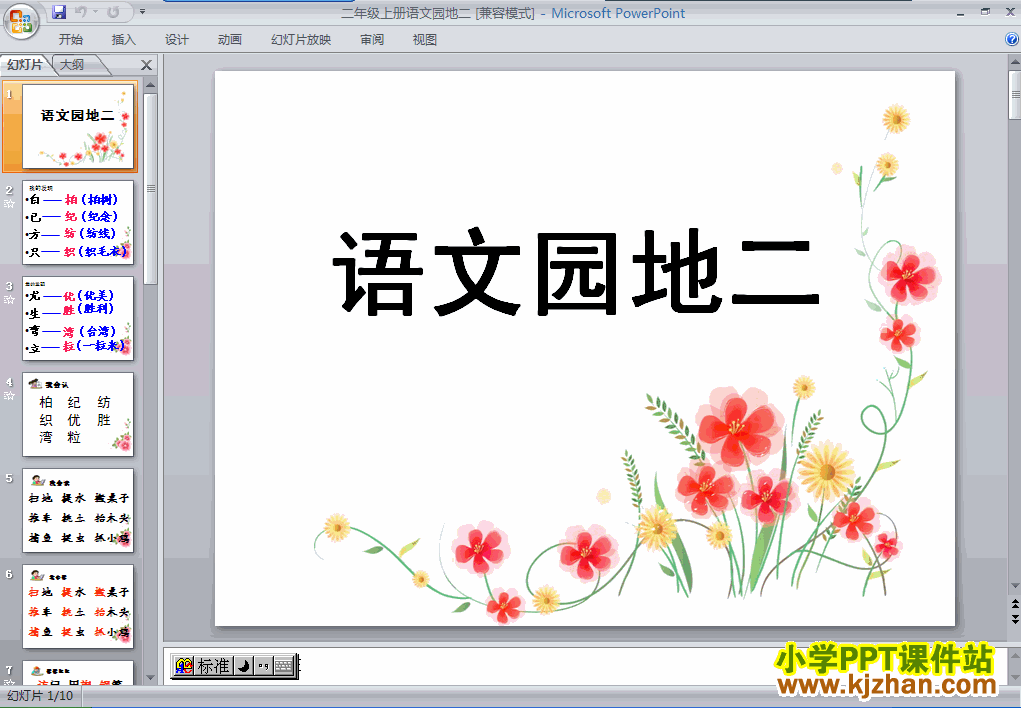The image size is (1021, 708).
Task: Click the thumbnail pane scroll up arrow
Action: click(x=150, y=85)
